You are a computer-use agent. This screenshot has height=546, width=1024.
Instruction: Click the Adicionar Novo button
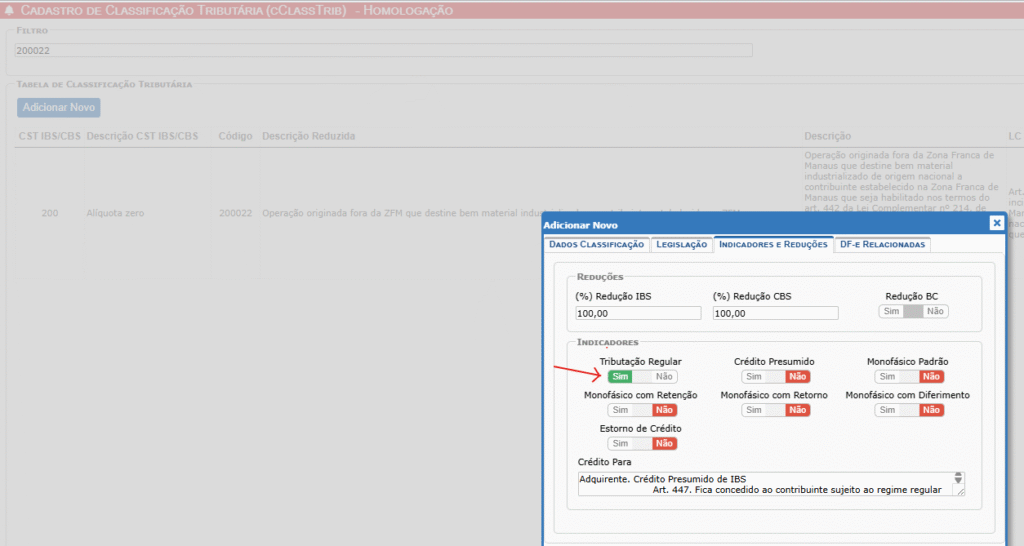point(59,107)
